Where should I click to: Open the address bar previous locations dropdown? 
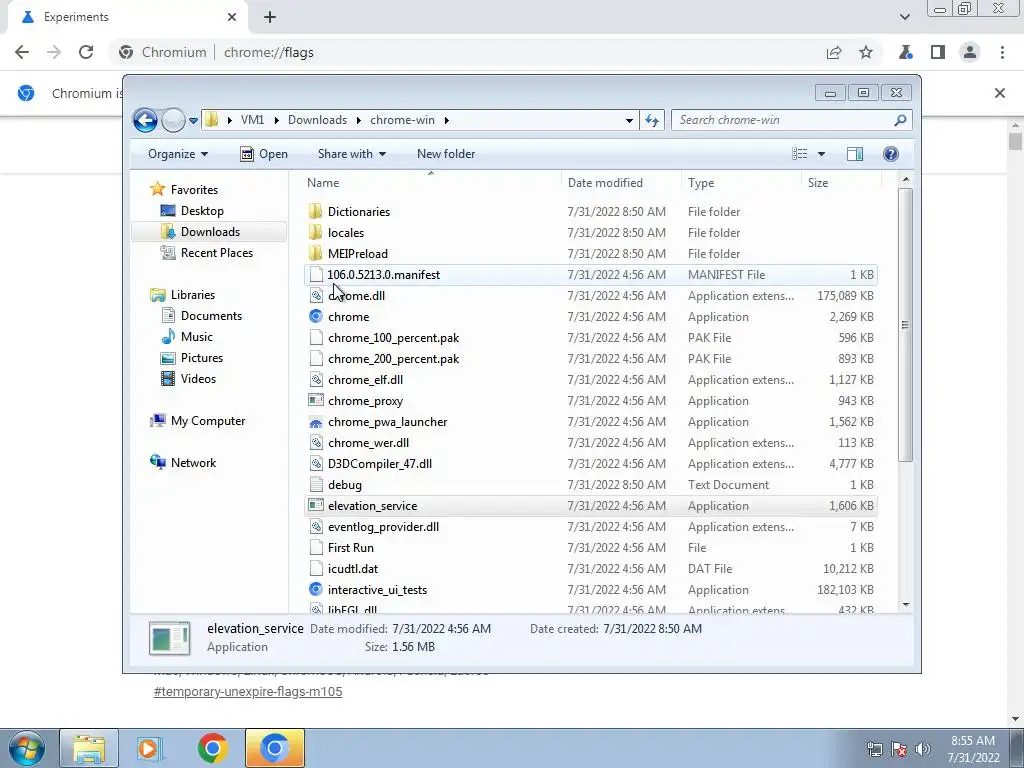pyautogui.click(x=629, y=120)
